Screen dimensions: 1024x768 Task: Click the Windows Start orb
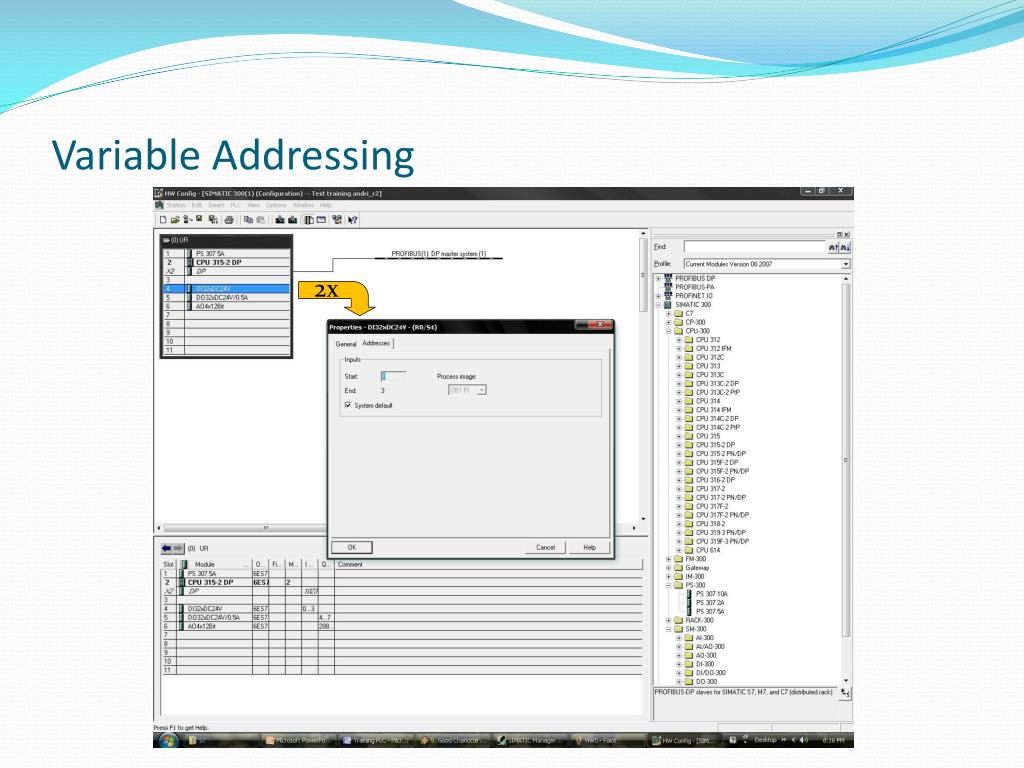(168, 741)
